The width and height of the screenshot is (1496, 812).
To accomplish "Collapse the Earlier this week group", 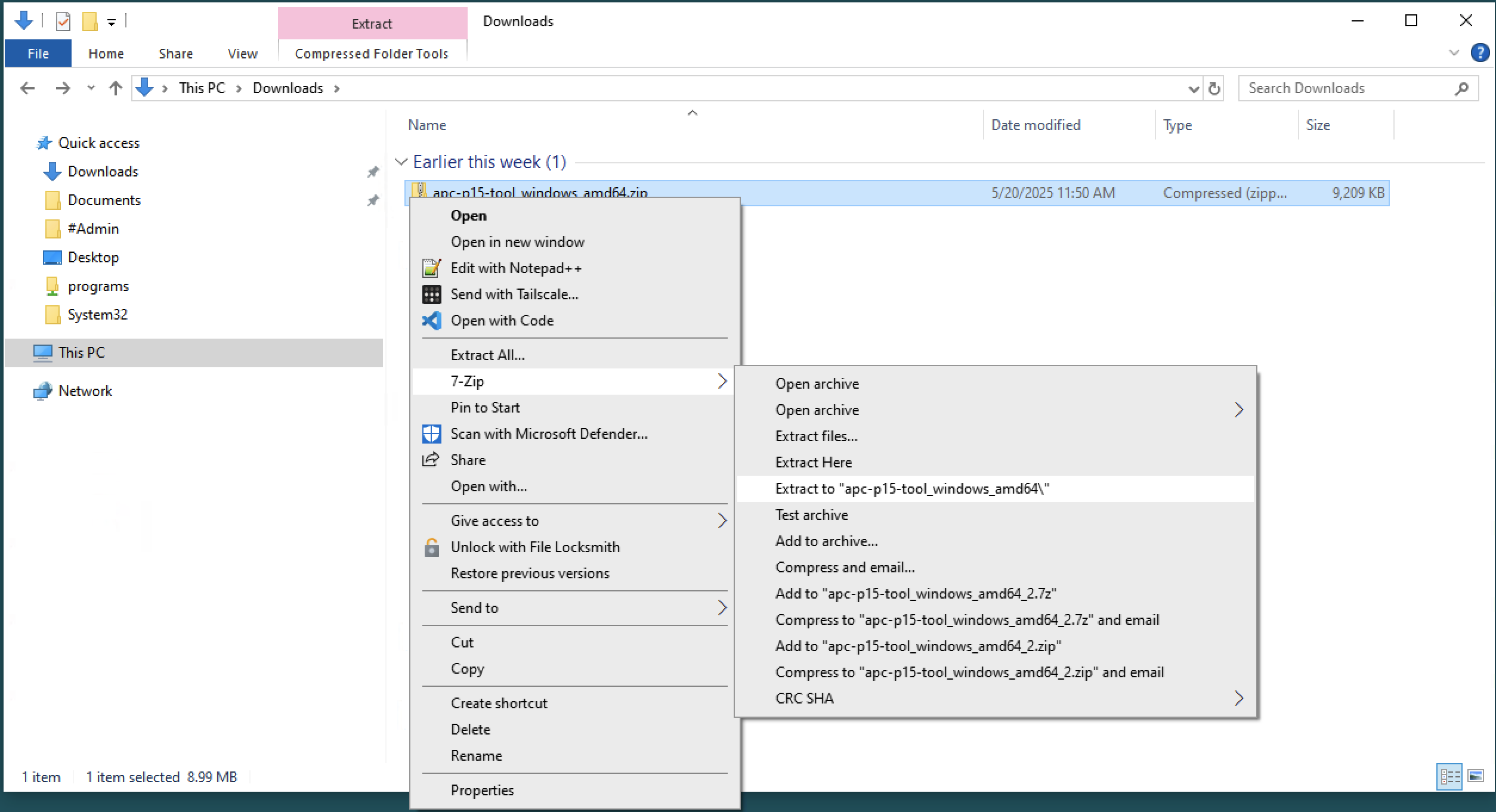I will pyautogui.click(x=401, y=162).
